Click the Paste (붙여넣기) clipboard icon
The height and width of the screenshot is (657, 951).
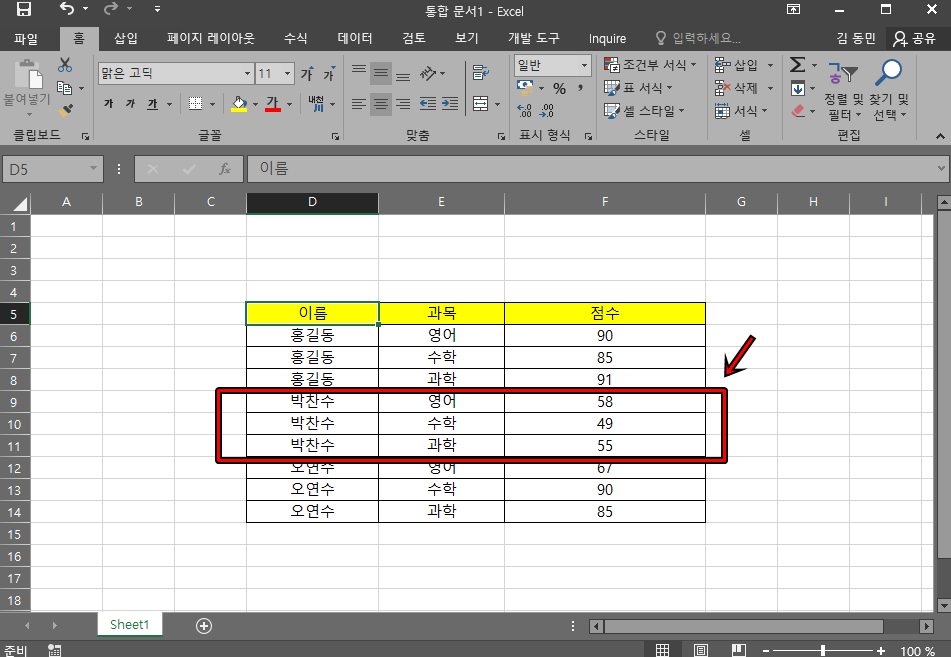point(27,76)
